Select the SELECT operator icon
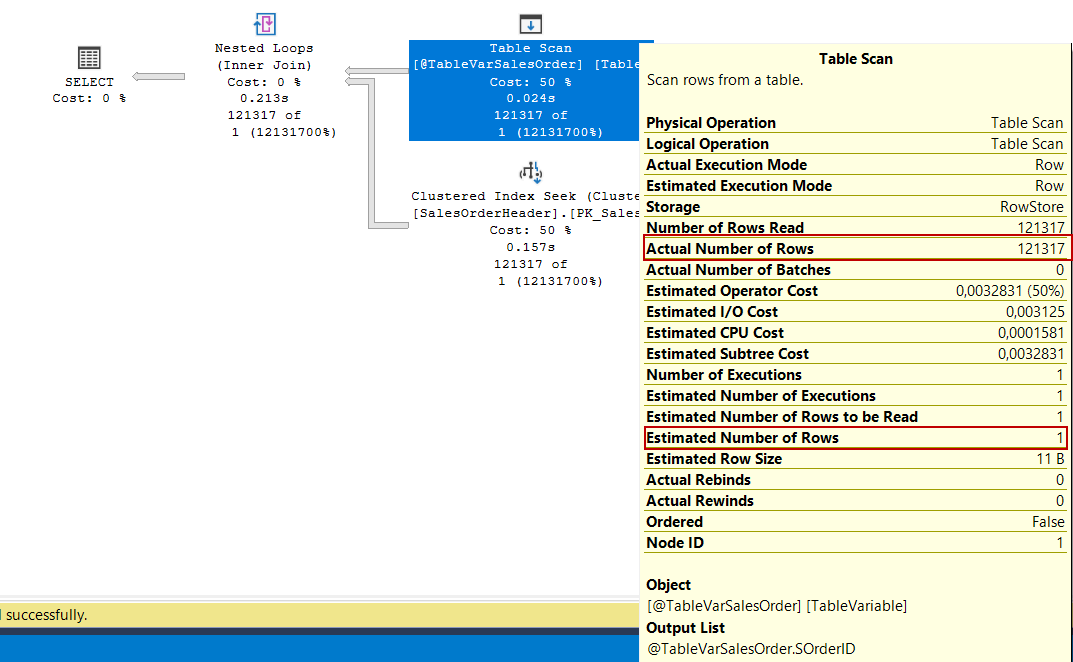 (89, 58)
